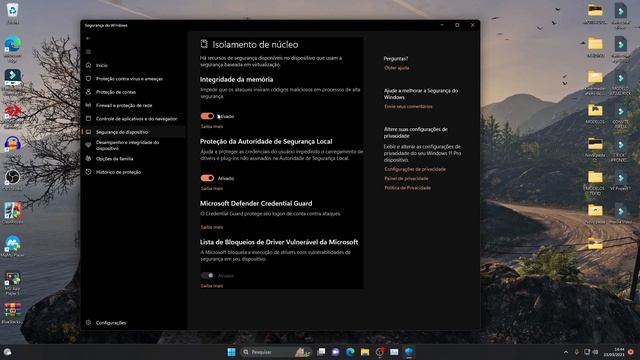
Task: Open OBS Studio desktop shortcut
Action: point(13,178)
